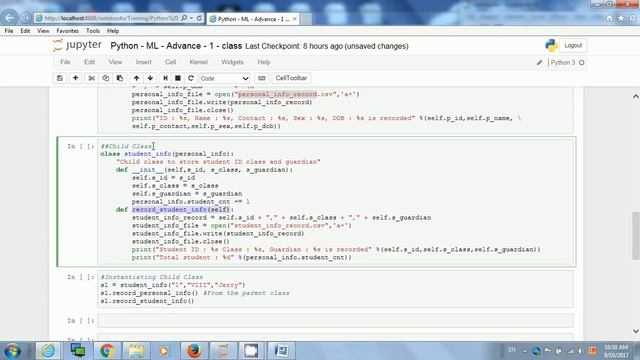Click '#Instantiating Child Class' comment
640x360 pixels.
click(152, 277)
